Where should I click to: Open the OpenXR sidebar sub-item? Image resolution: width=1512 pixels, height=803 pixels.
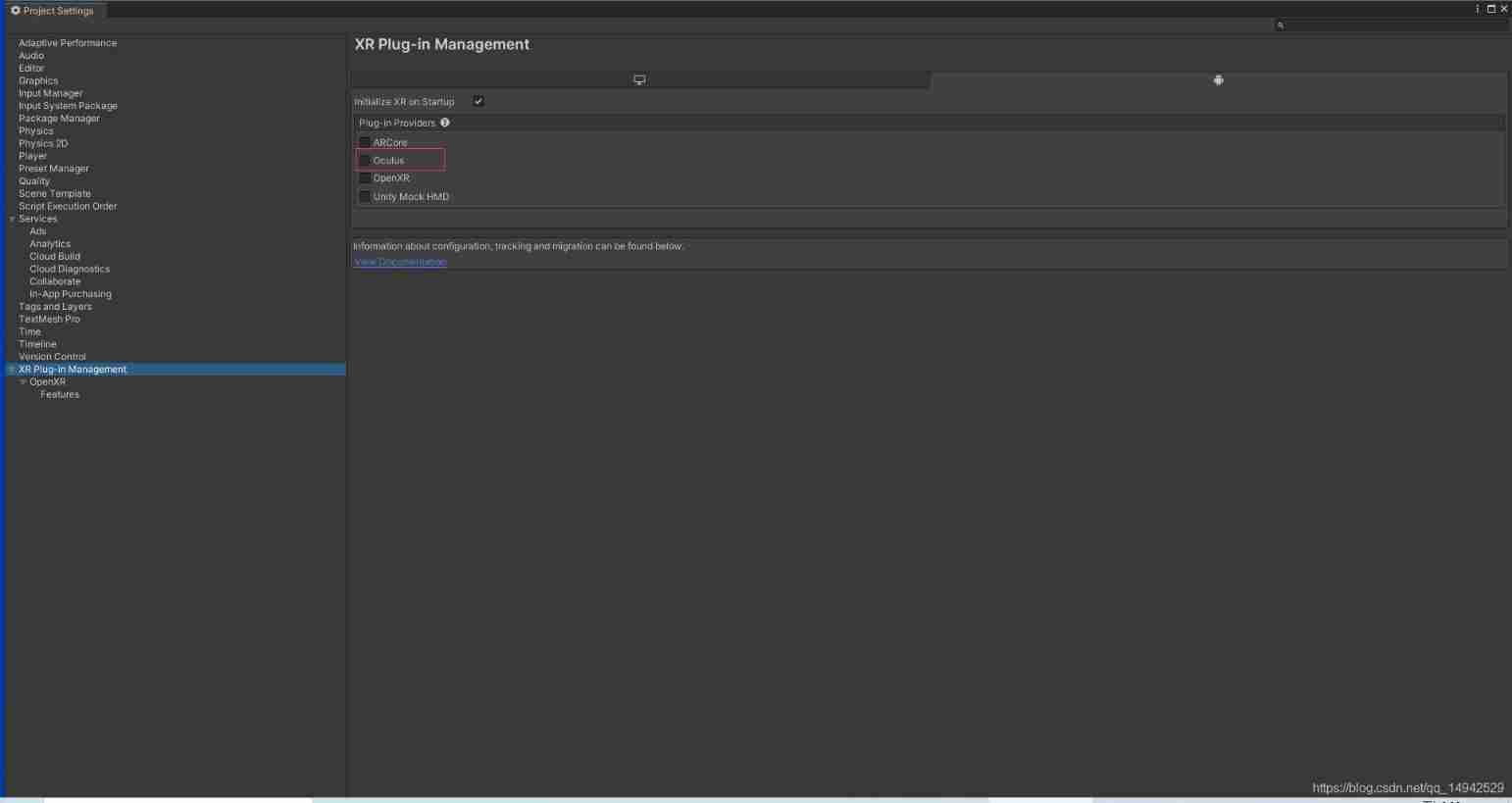point(47,382)
